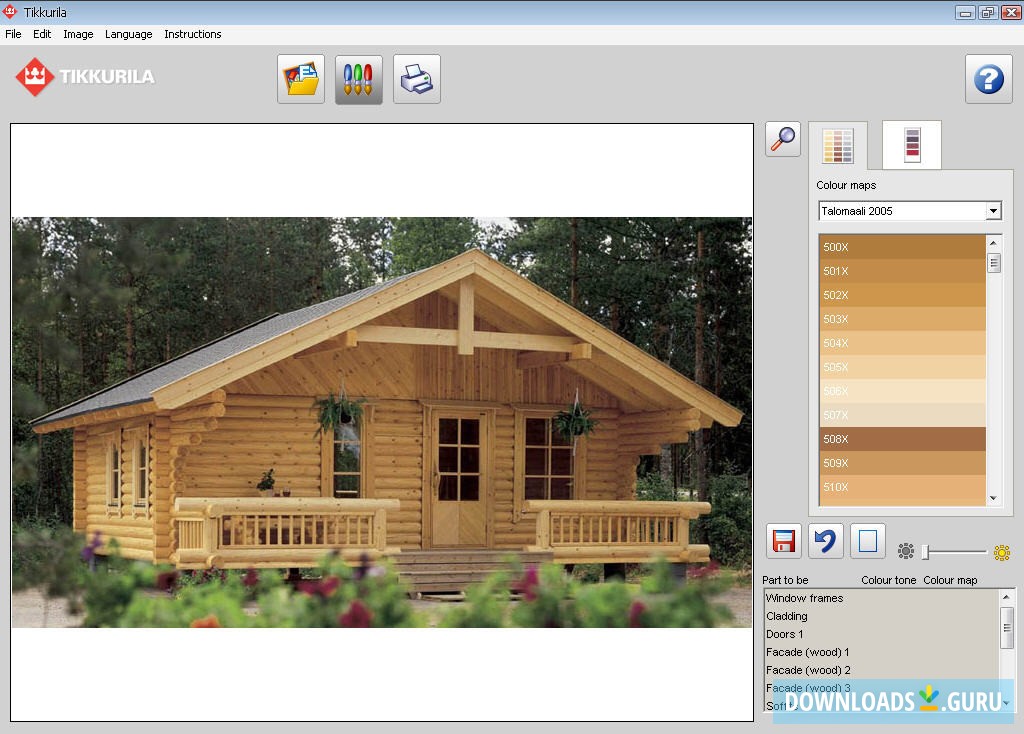Select Window frames in parts list
The image size is (1024, 734).
tap(804, 598)
